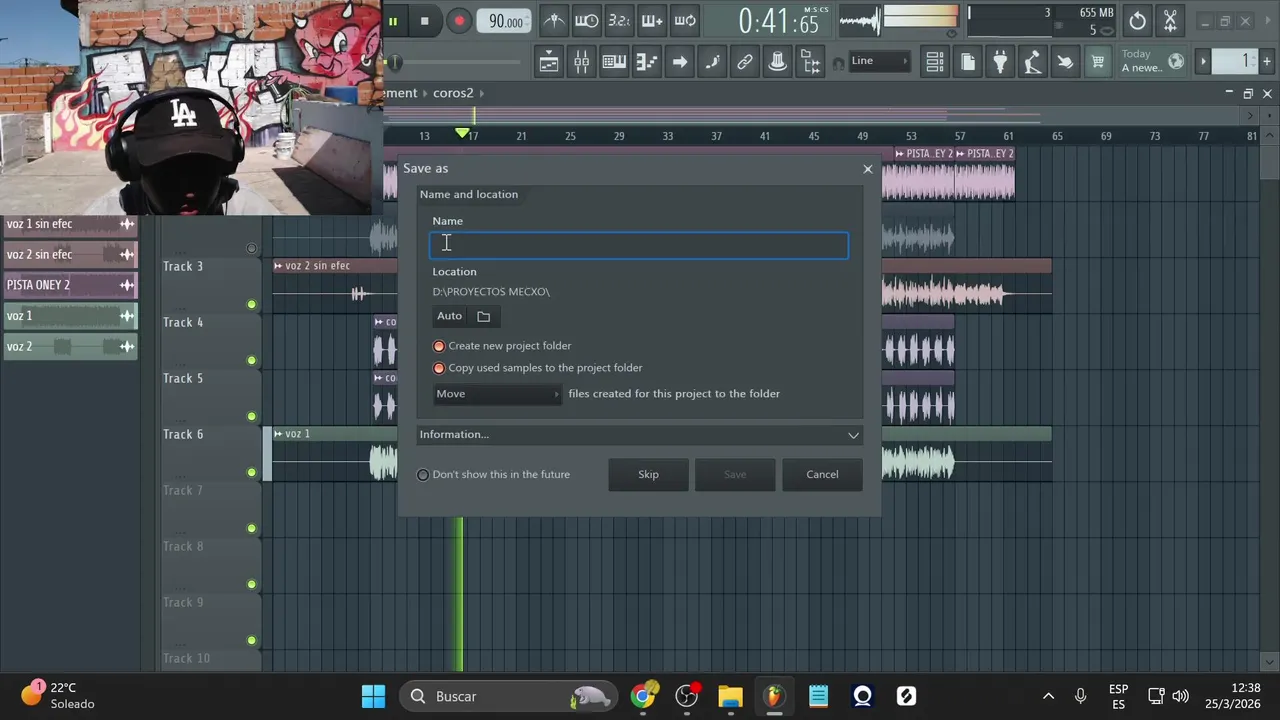This screenshot has height=720, width=1280.
Task: Stop playback with the stop button
Action: pyautogui.click(x=425, y=21)
